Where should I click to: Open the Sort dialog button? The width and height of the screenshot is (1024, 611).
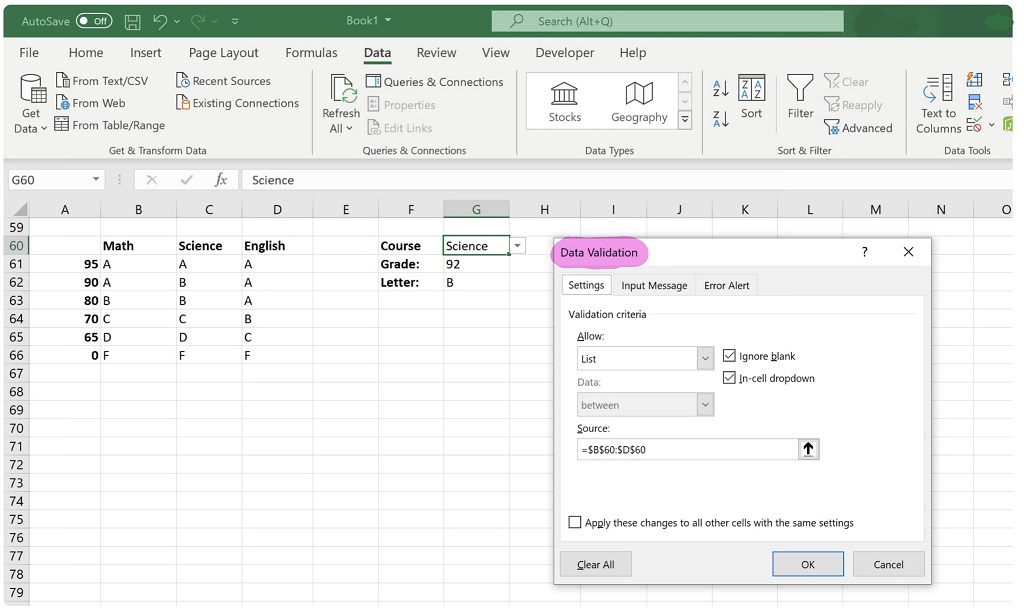[751, 97]
